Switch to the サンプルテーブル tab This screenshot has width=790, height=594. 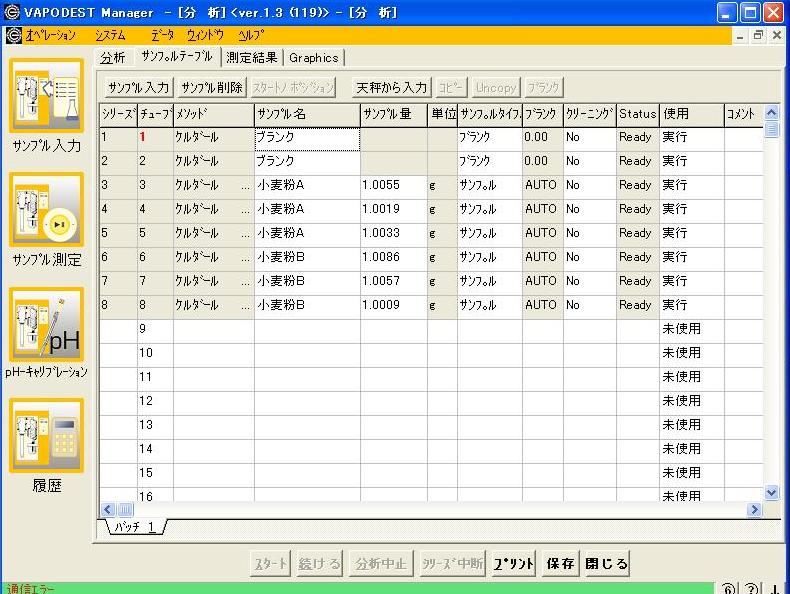click(x=177, y=57)
